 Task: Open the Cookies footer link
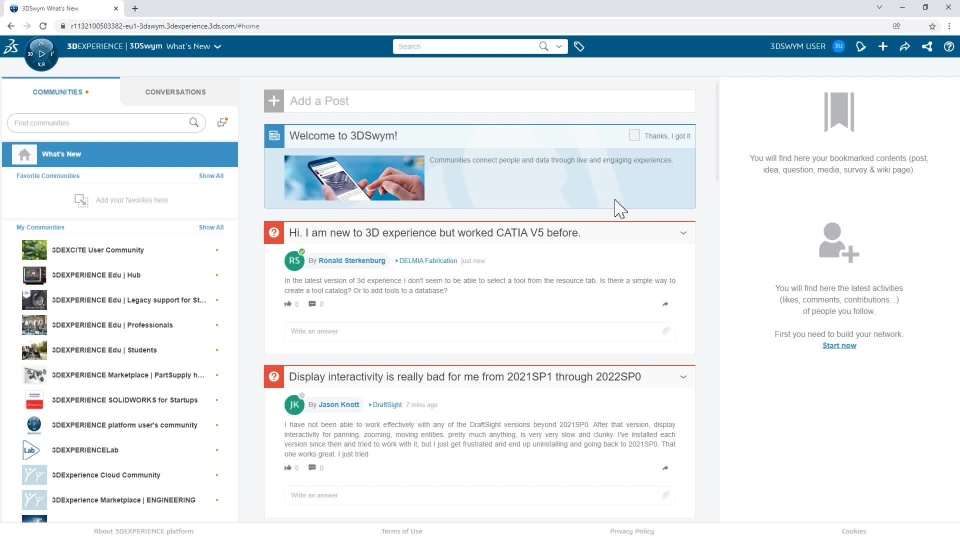(853, 531)
